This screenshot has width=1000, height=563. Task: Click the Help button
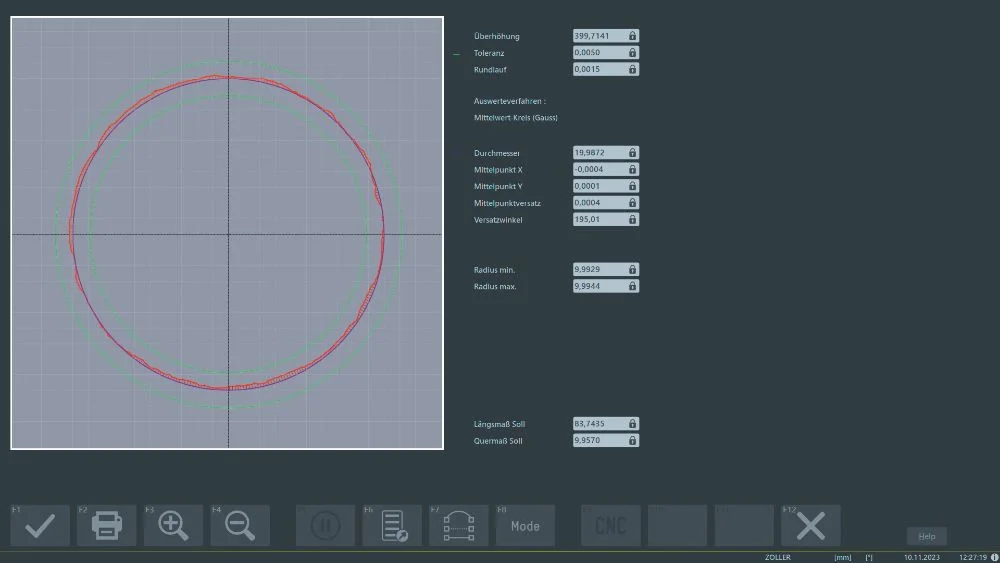tap(926, 537)
